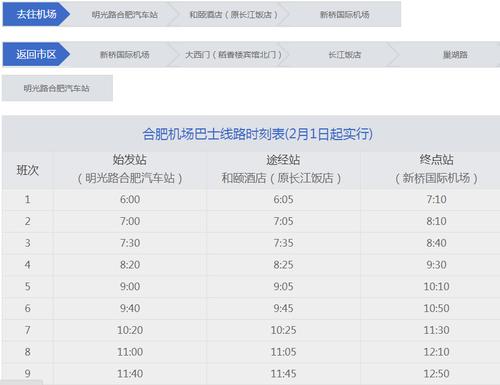Click 明光路合肥汽车站 final stop below 返回市区

click(x=57, y=88)
